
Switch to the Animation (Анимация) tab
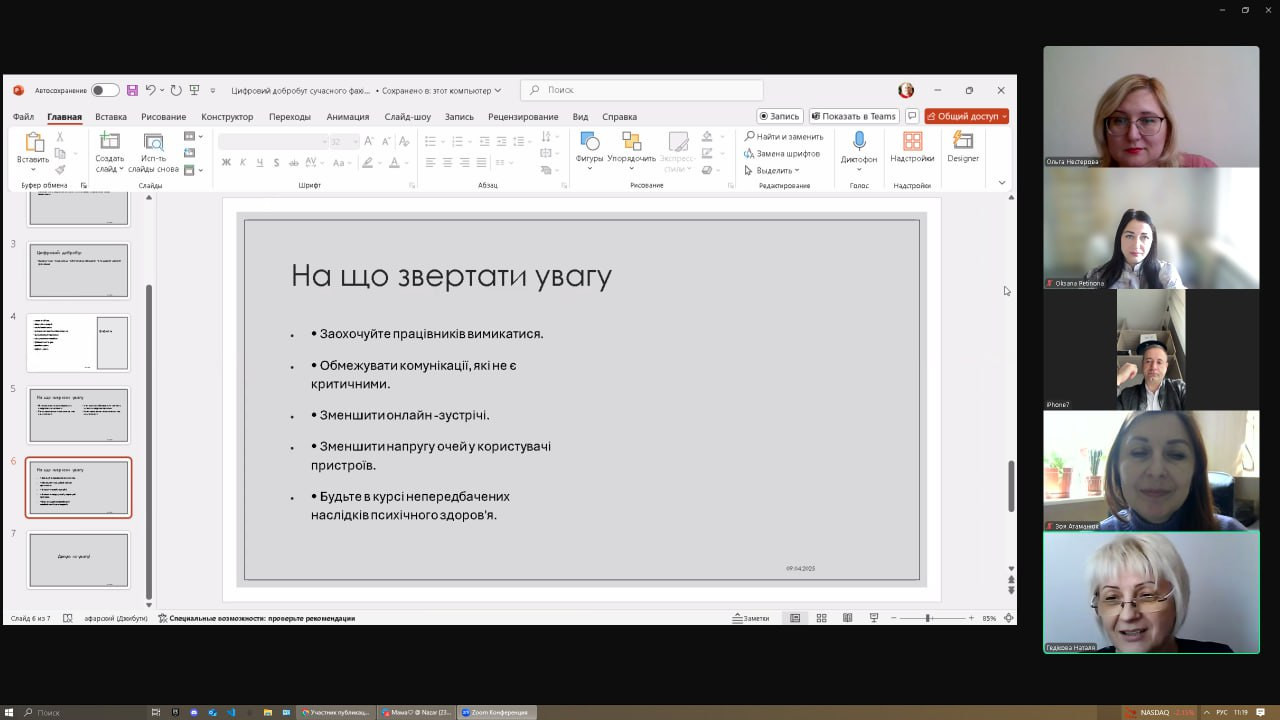click(347, 116)
